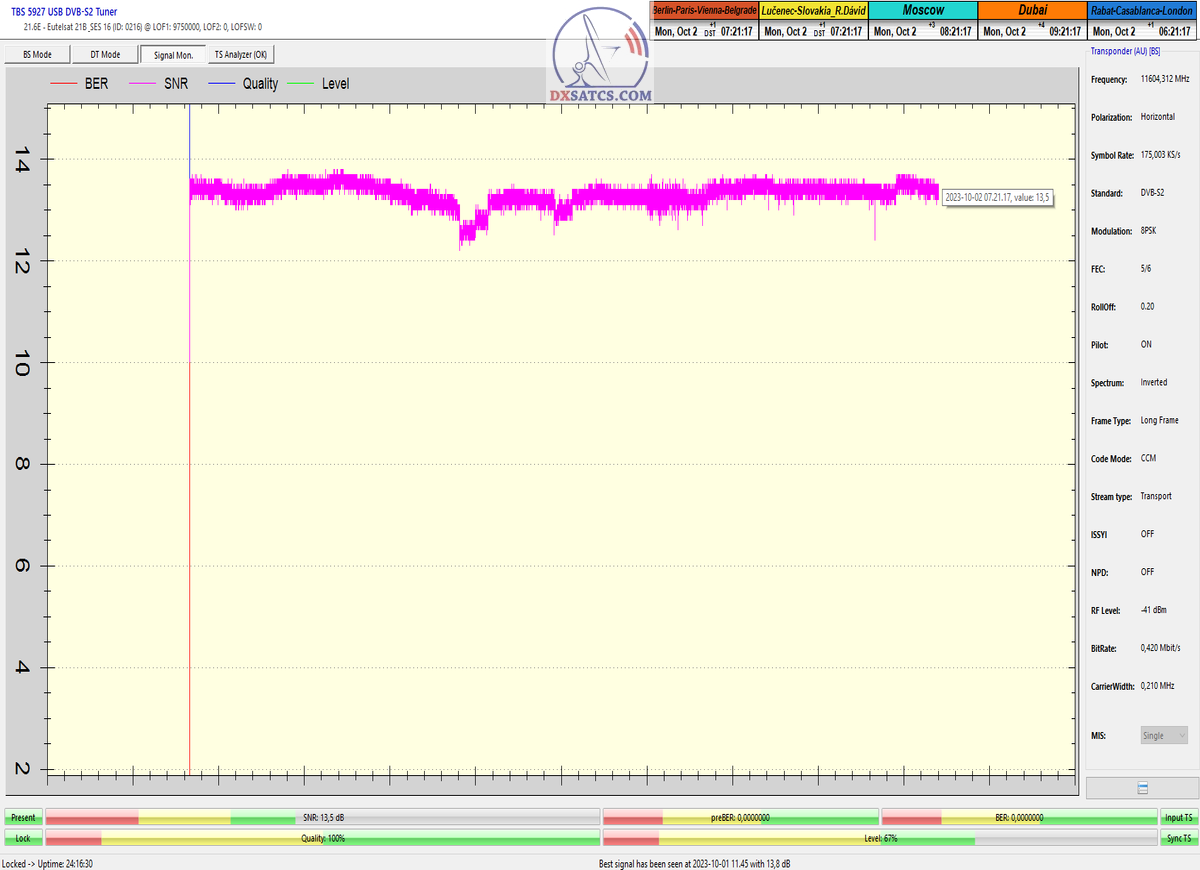Click the Moscow clock header
Image resolution: width=1200 pixels, height=870 pixels.
click(x=921, y=10)
